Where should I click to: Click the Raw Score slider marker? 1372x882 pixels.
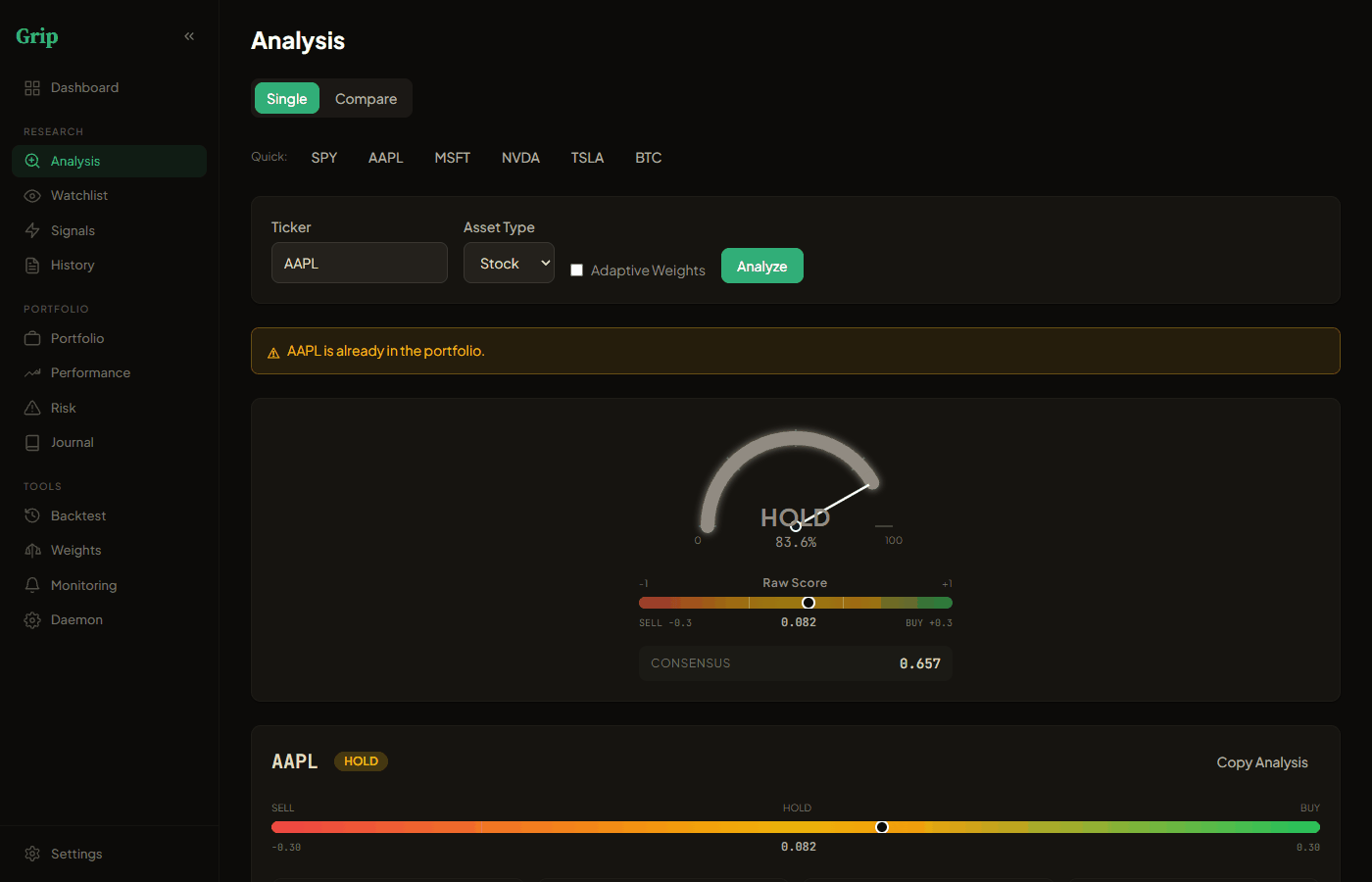point(808,602)
